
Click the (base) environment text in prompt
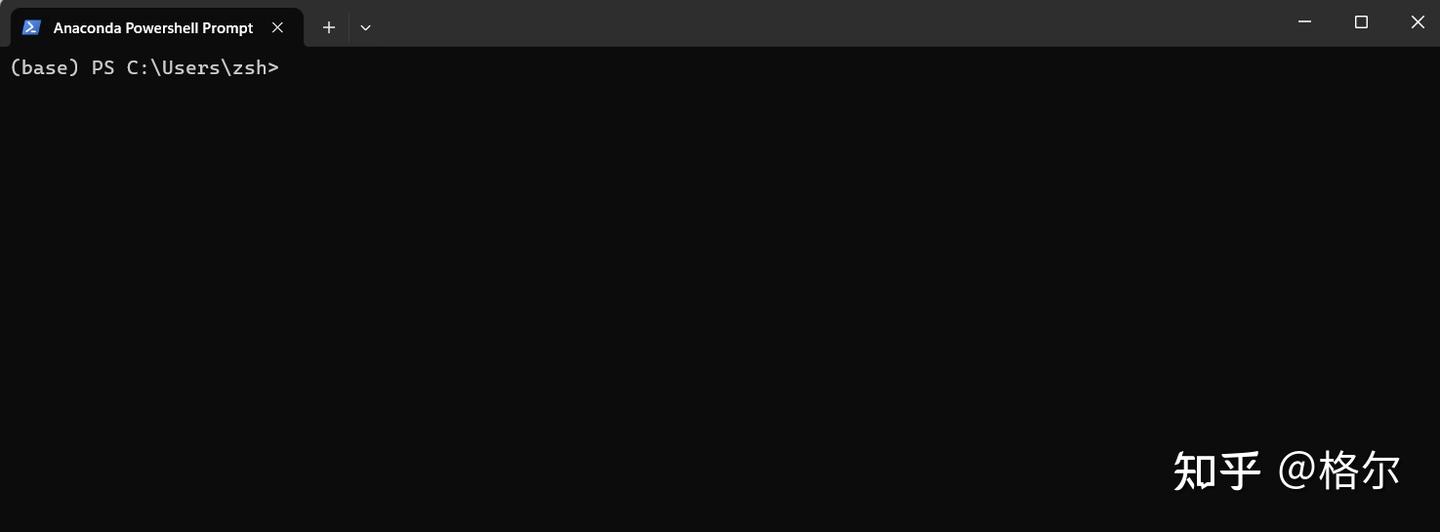click(x=44, y=68)
